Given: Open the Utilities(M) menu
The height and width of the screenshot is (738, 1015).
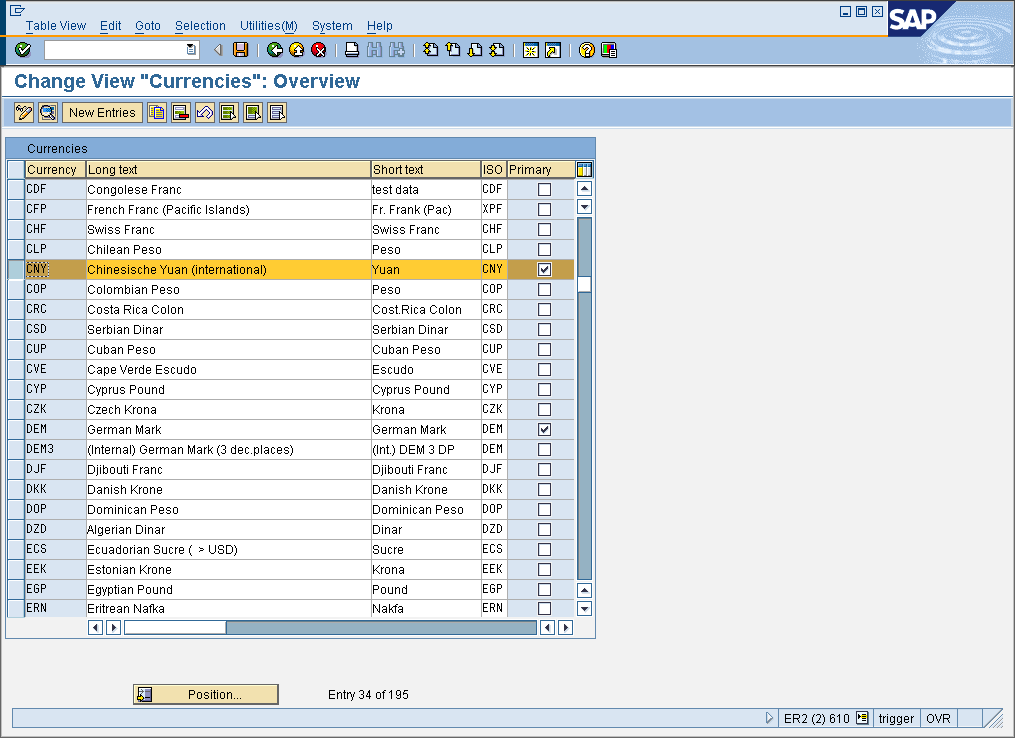Looking at the screenshot, I should 268,25.
